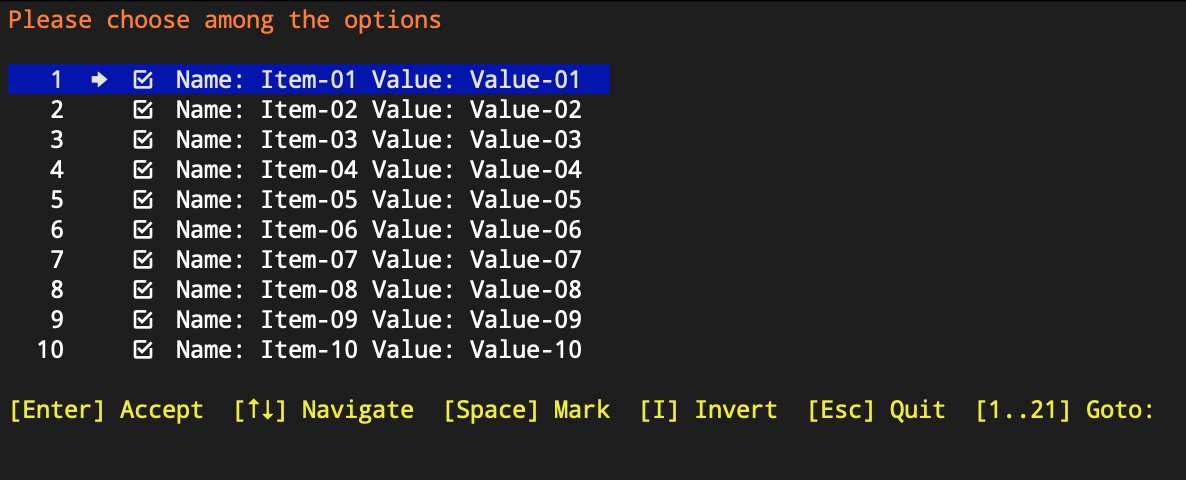Select the Item-05 Value-05 entry text
Image resolution: width=1186 pixels, height=480 pixels.
tap(379, 200)
